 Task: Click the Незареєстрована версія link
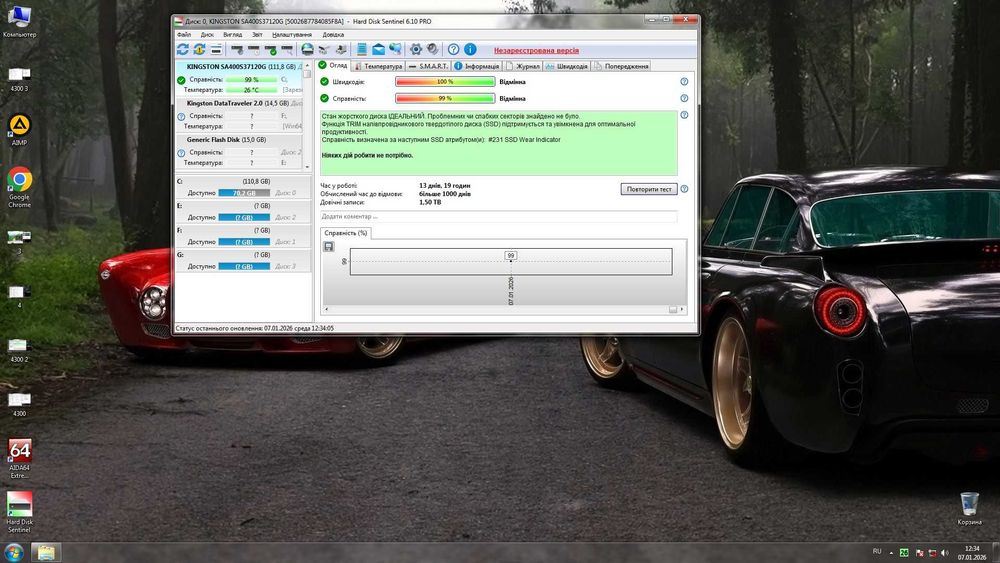point(536,50)
